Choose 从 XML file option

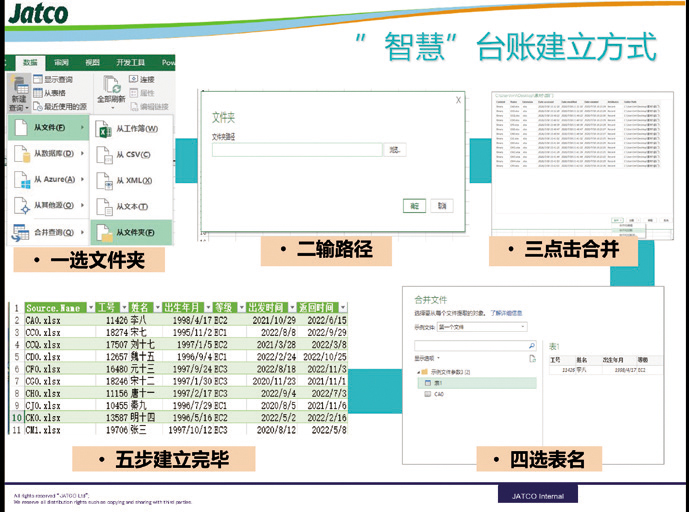(x=103, y=181)
